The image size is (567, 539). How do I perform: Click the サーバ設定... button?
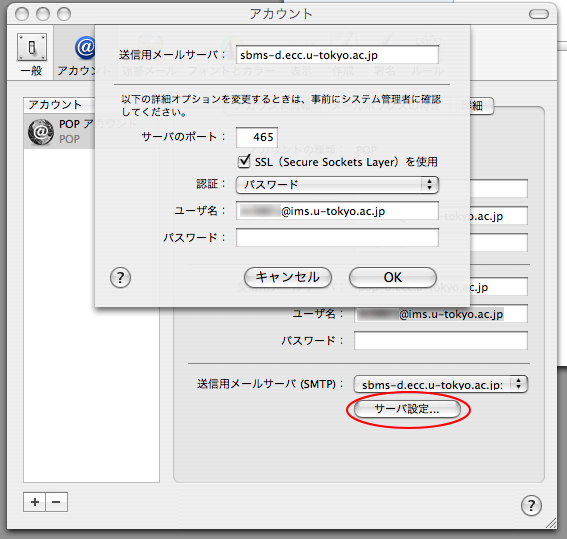point(407,410)
